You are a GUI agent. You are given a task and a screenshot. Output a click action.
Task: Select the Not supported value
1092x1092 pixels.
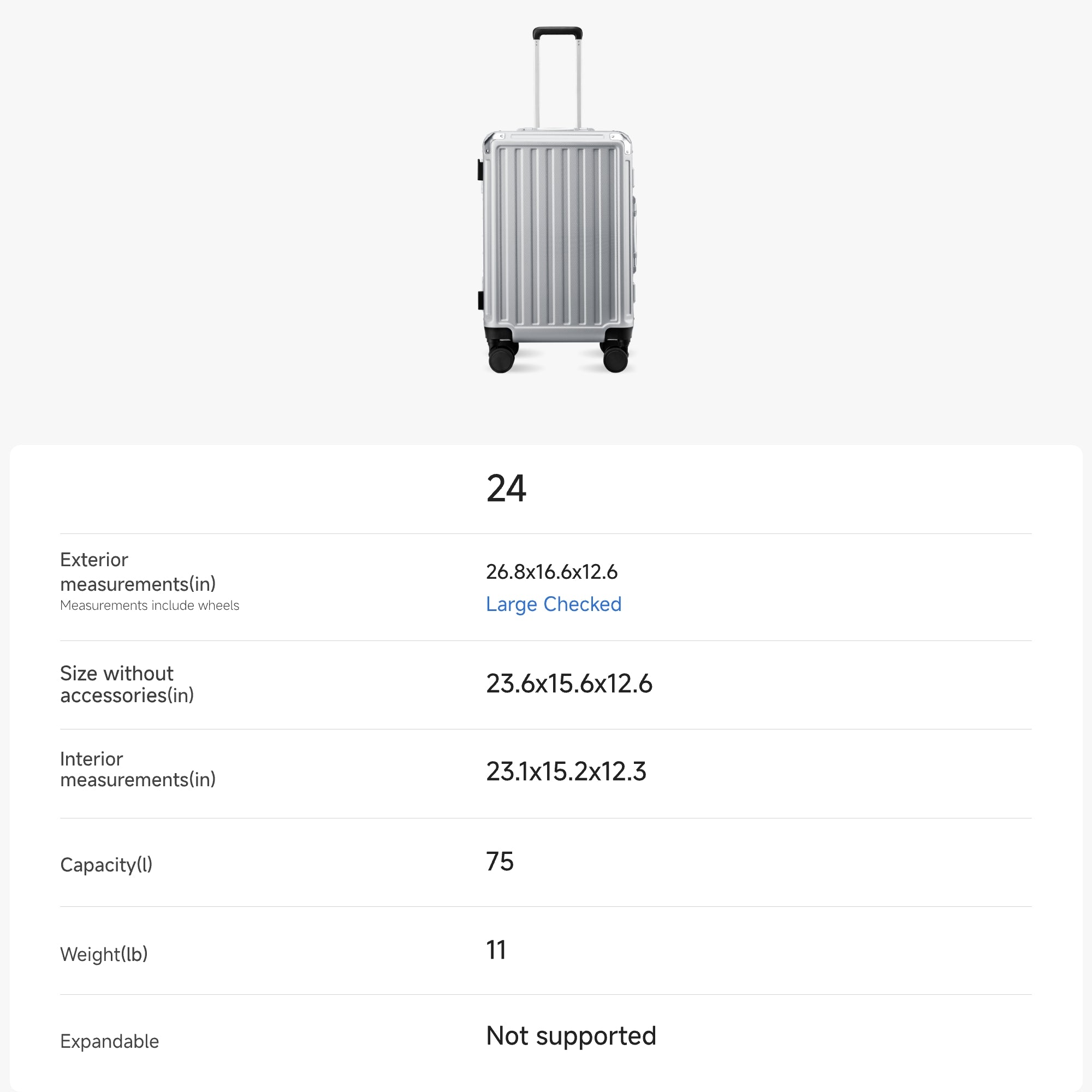(x=571, y=1036)
